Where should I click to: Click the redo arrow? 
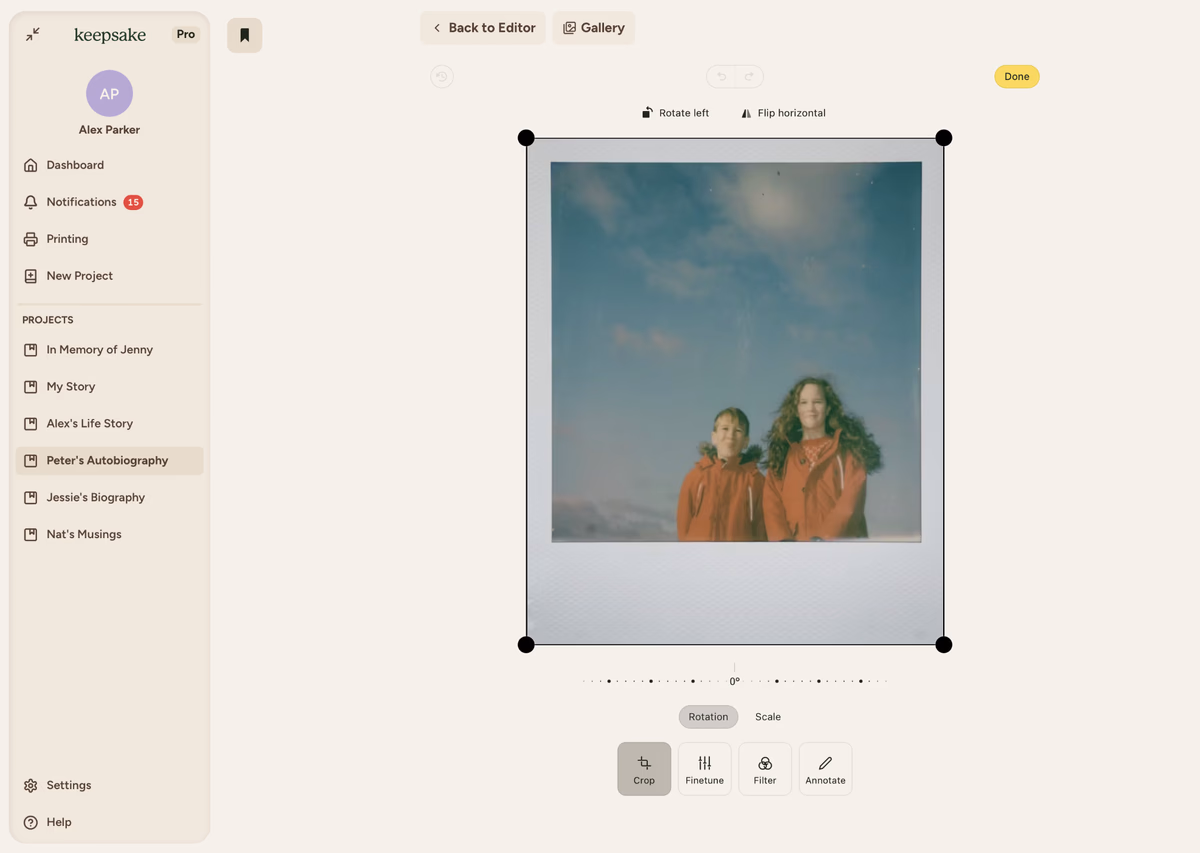click(x=748, y=77)
